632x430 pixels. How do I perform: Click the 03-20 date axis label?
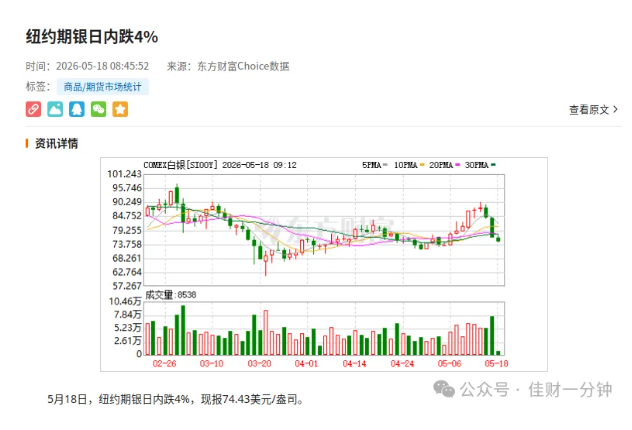[x=259, y=364]
